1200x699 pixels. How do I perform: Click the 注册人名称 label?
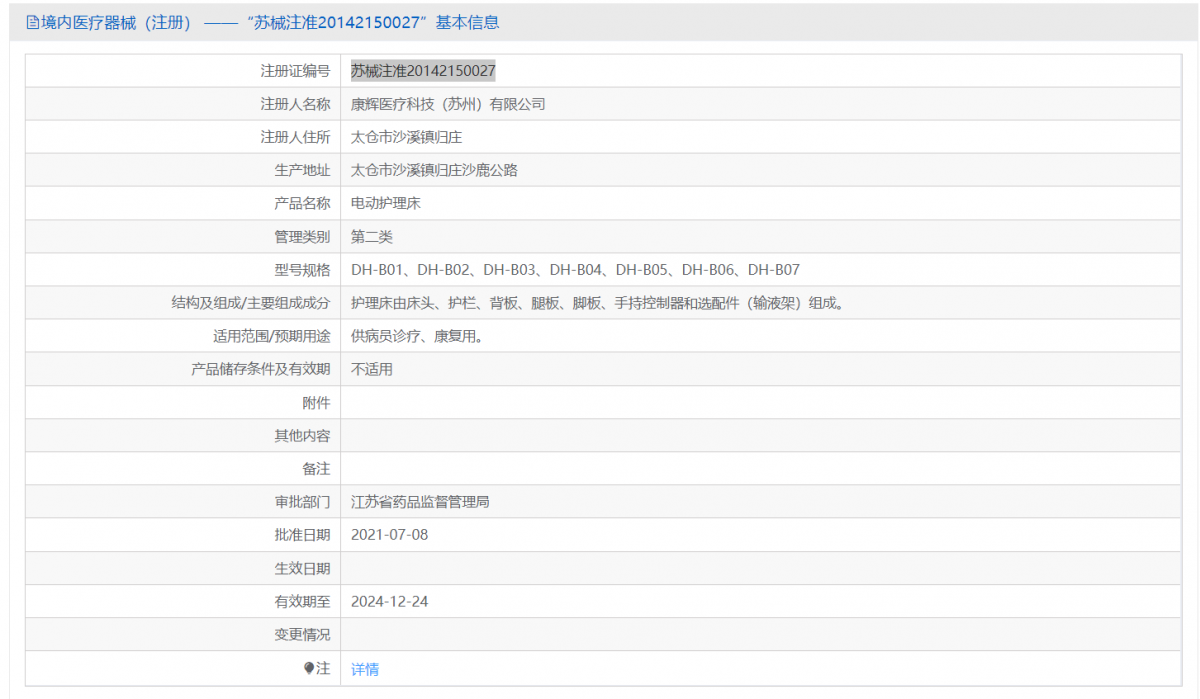tap(295, 104)
